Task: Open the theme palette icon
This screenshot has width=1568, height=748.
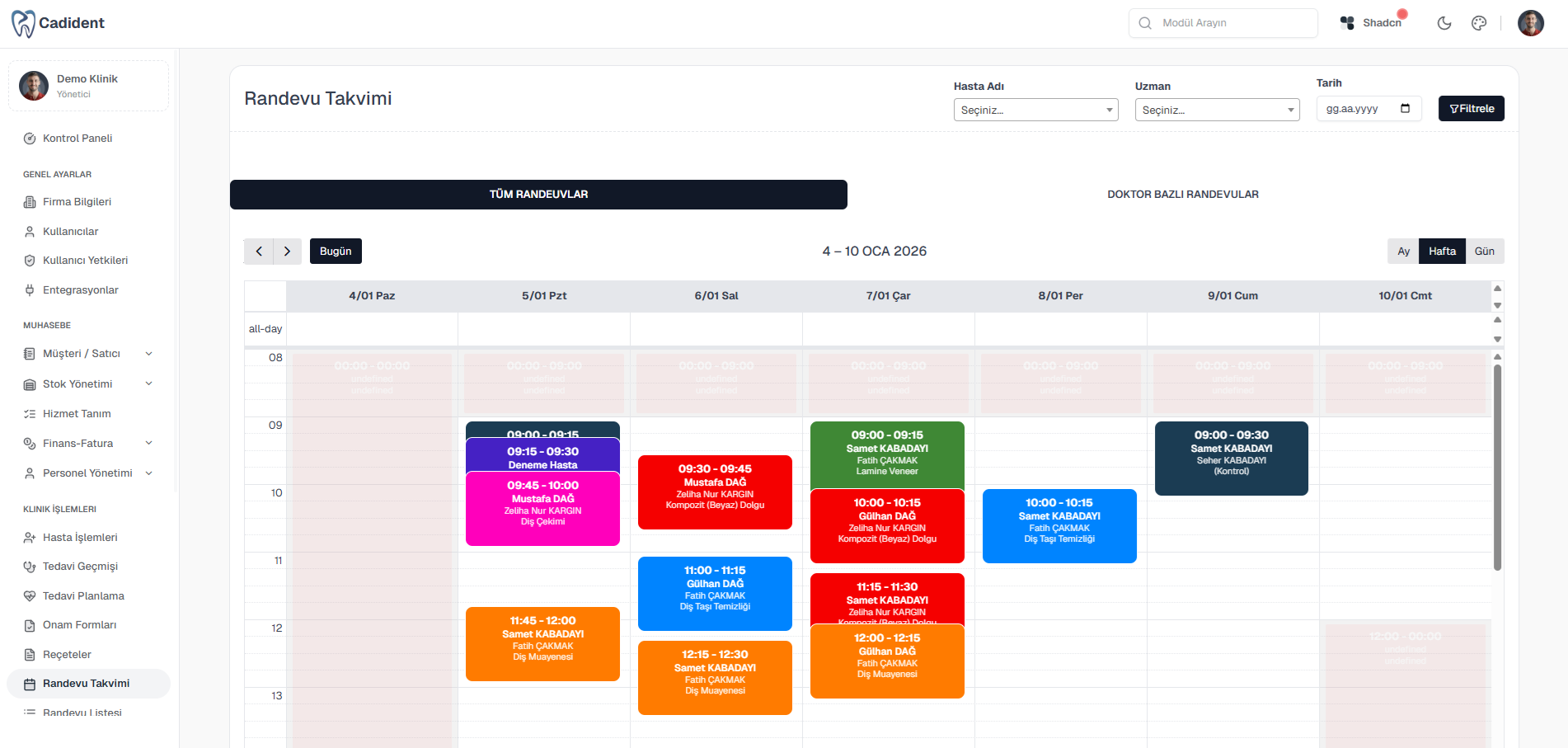Action: [x=1479, y=23]
